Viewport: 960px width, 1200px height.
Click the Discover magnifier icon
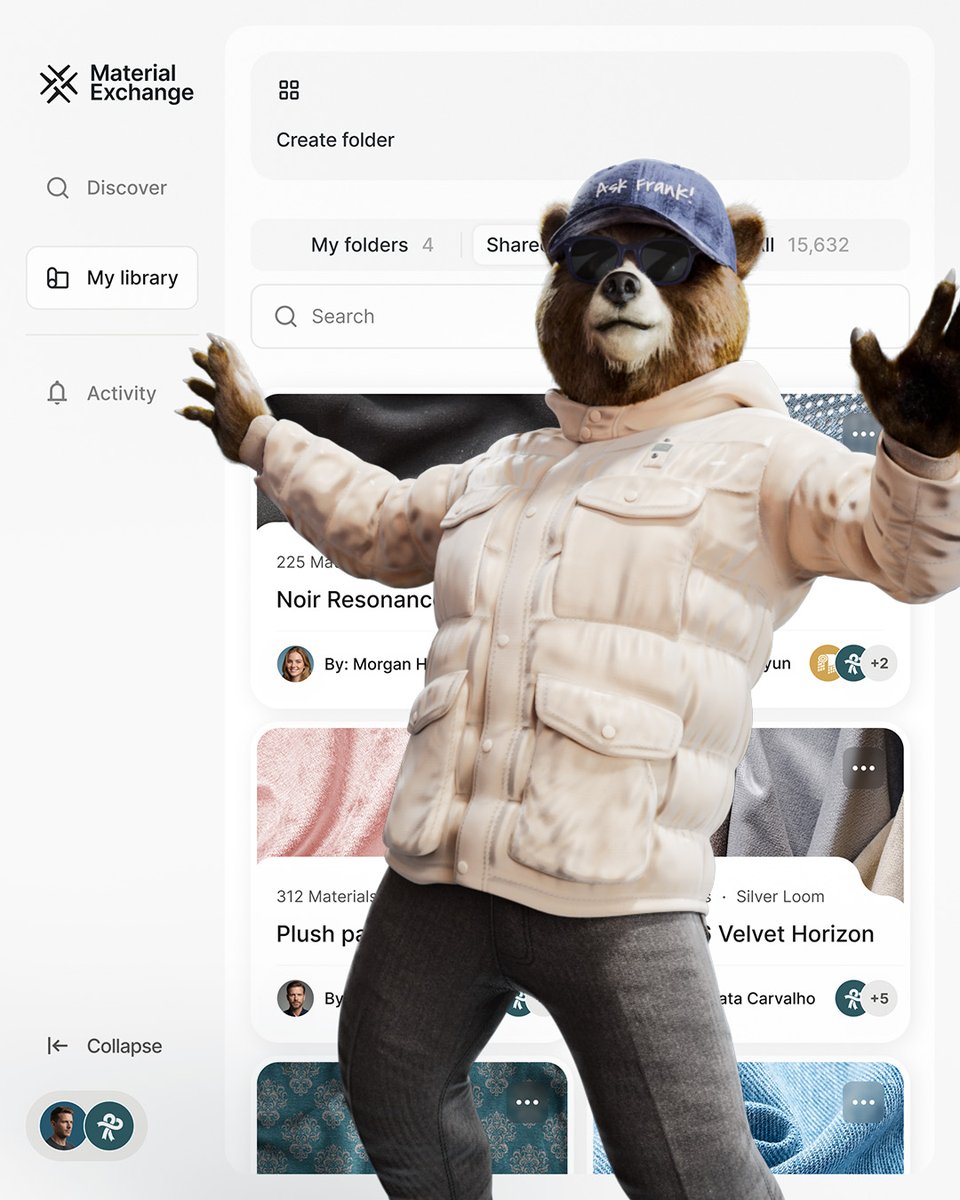(58, 188)
